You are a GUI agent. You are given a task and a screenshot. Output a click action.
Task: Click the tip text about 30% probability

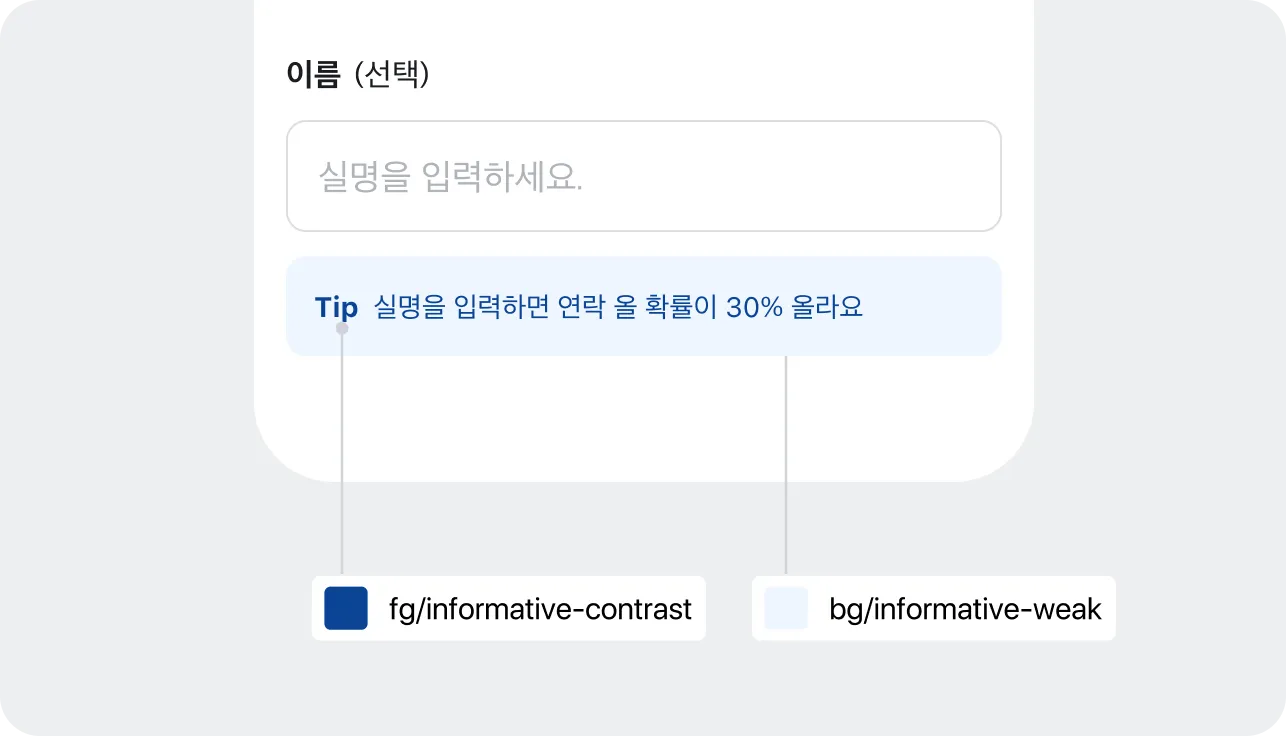pyautogui.click(x=620, y=306)
